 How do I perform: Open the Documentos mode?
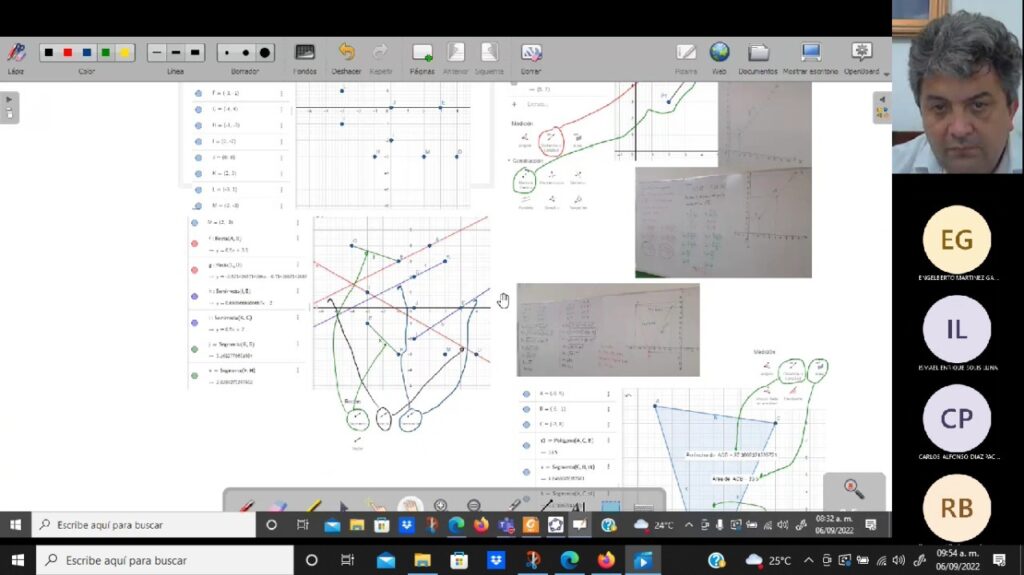(x=758, y=58)
